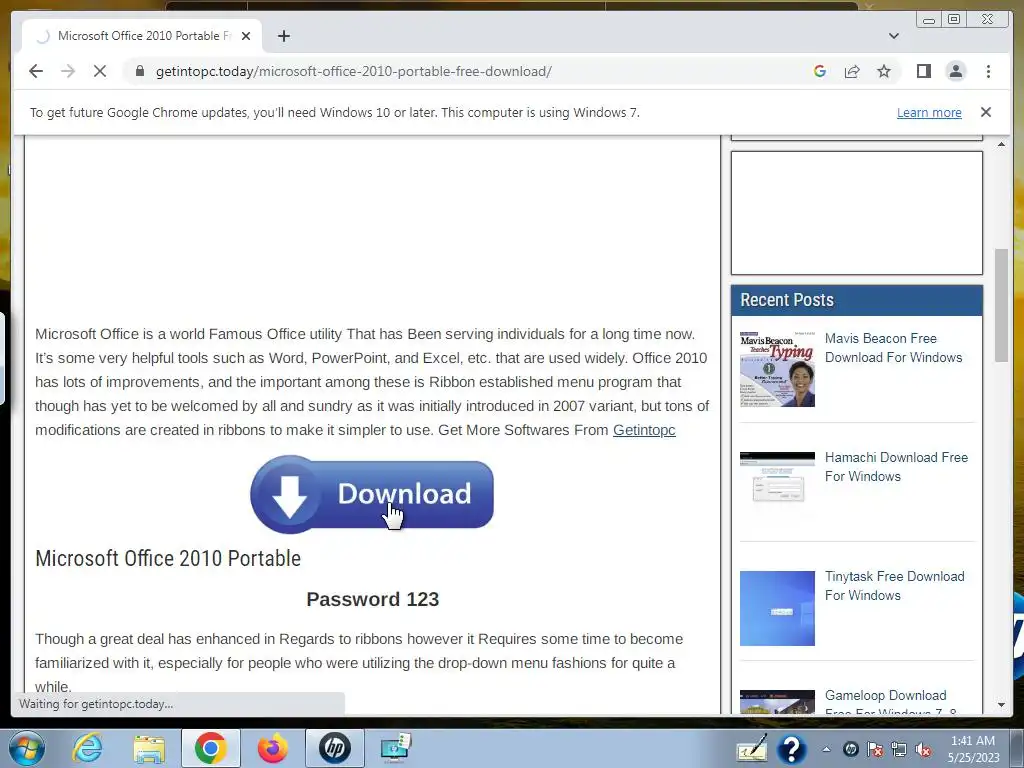Open the network status tray icon
1024x768 pixels.
click(x=899, y=750)
